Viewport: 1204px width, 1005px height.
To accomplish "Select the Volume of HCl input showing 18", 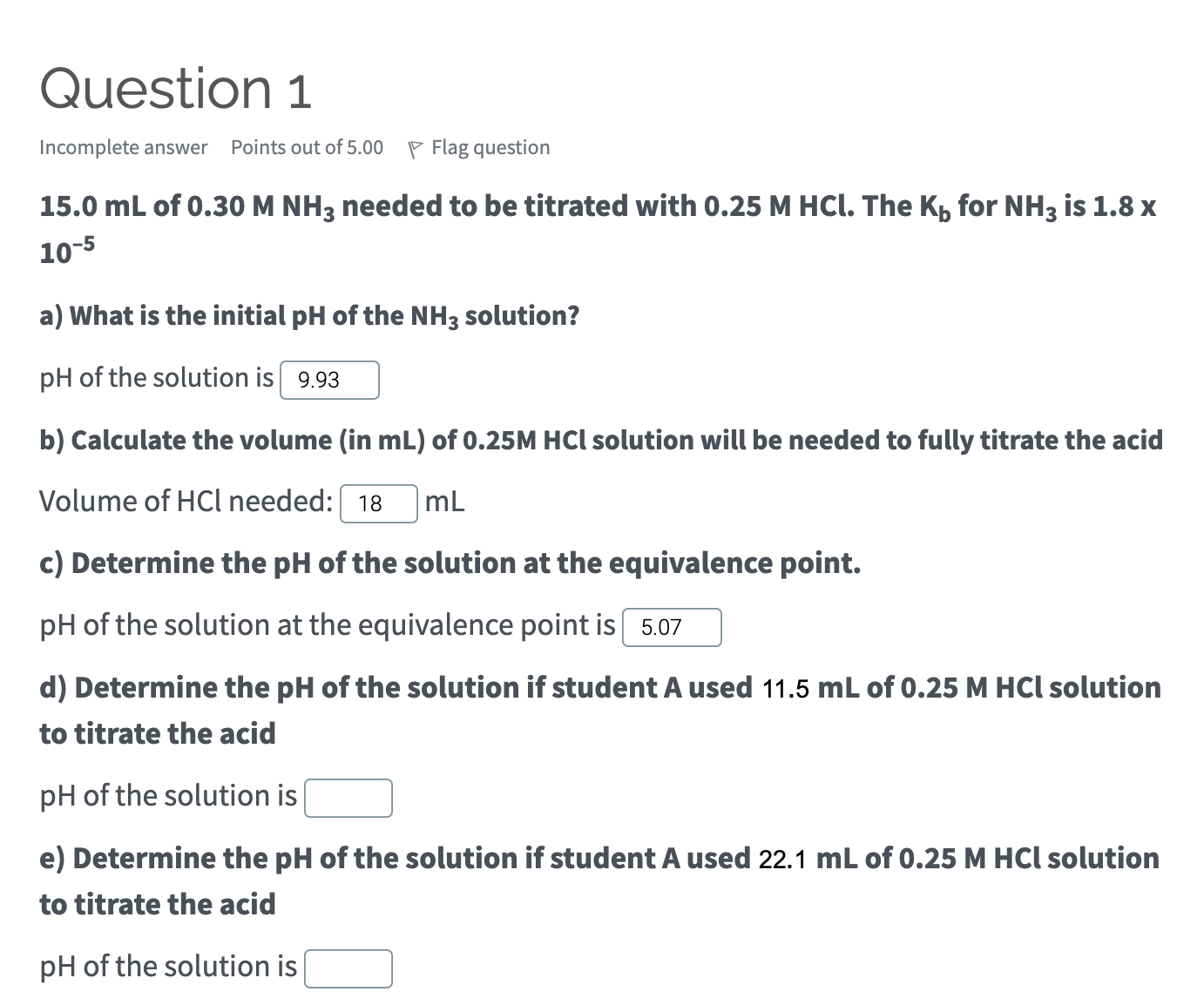I will (x=378, y=504).
